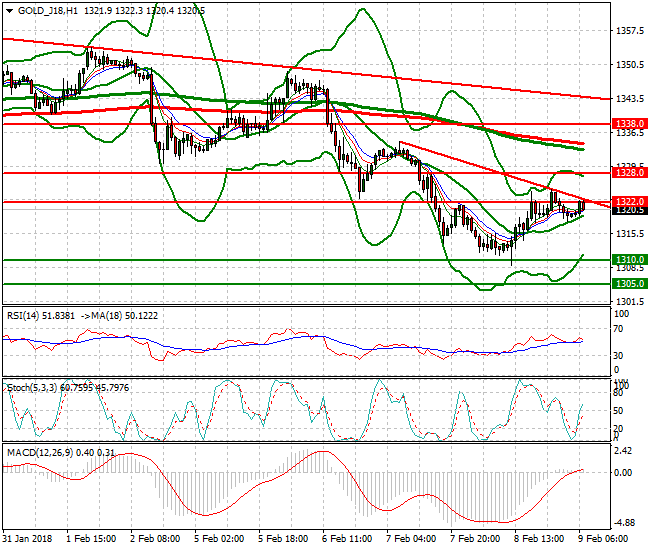Click the 5 Feb 02:00 time label
Screen dimensions: 650x550
pos(219,539)
